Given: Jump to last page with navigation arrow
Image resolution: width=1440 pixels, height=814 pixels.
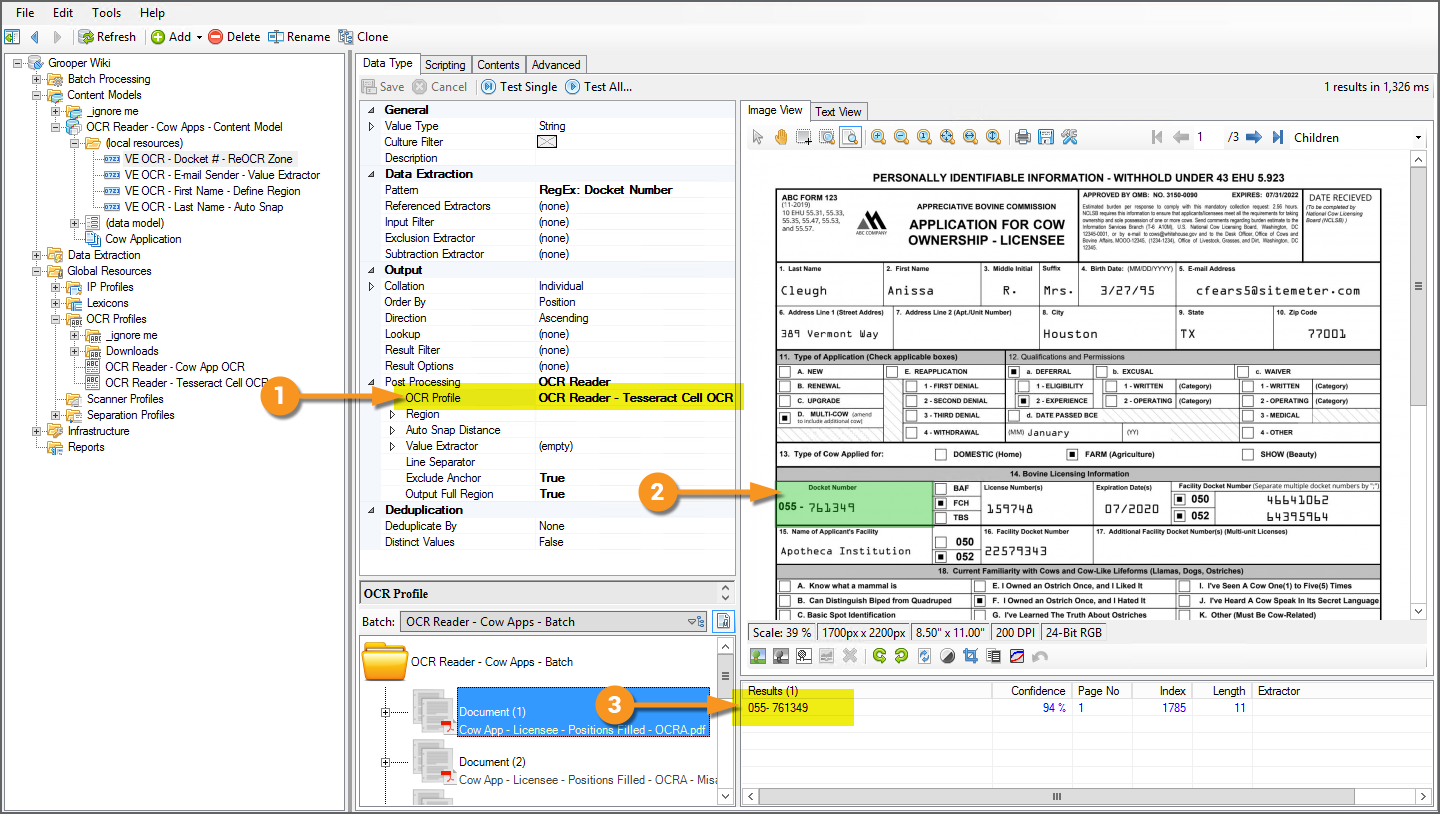Looking at the screenshot, I should pyautogui.click(x=1277, y=137).
